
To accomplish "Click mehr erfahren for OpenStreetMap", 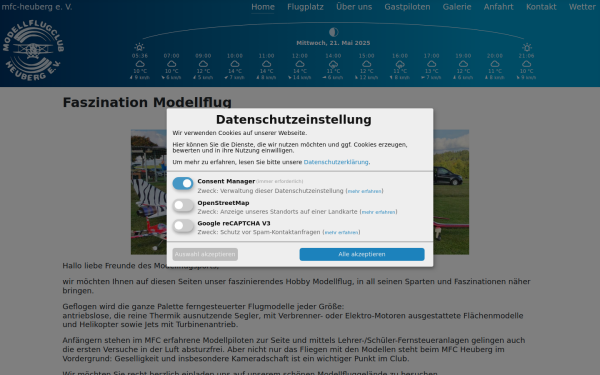I will pyautogui.click(x=378, y=212).
